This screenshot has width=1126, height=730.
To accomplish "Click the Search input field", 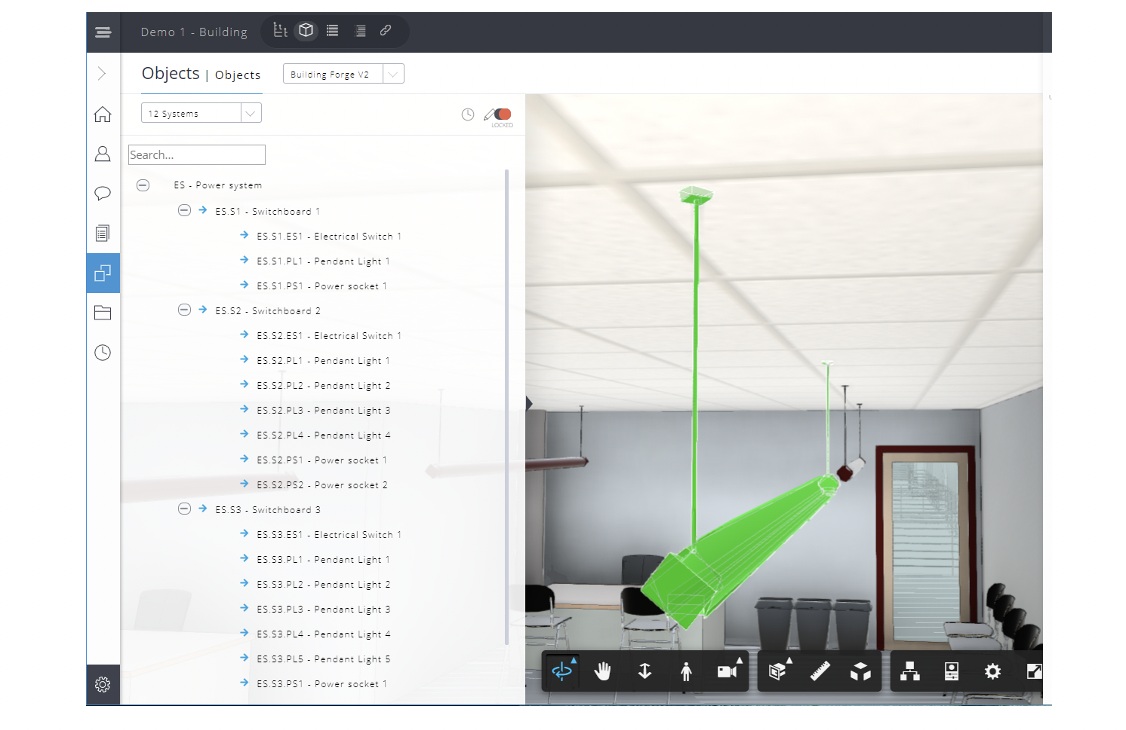I will point(197,155).
